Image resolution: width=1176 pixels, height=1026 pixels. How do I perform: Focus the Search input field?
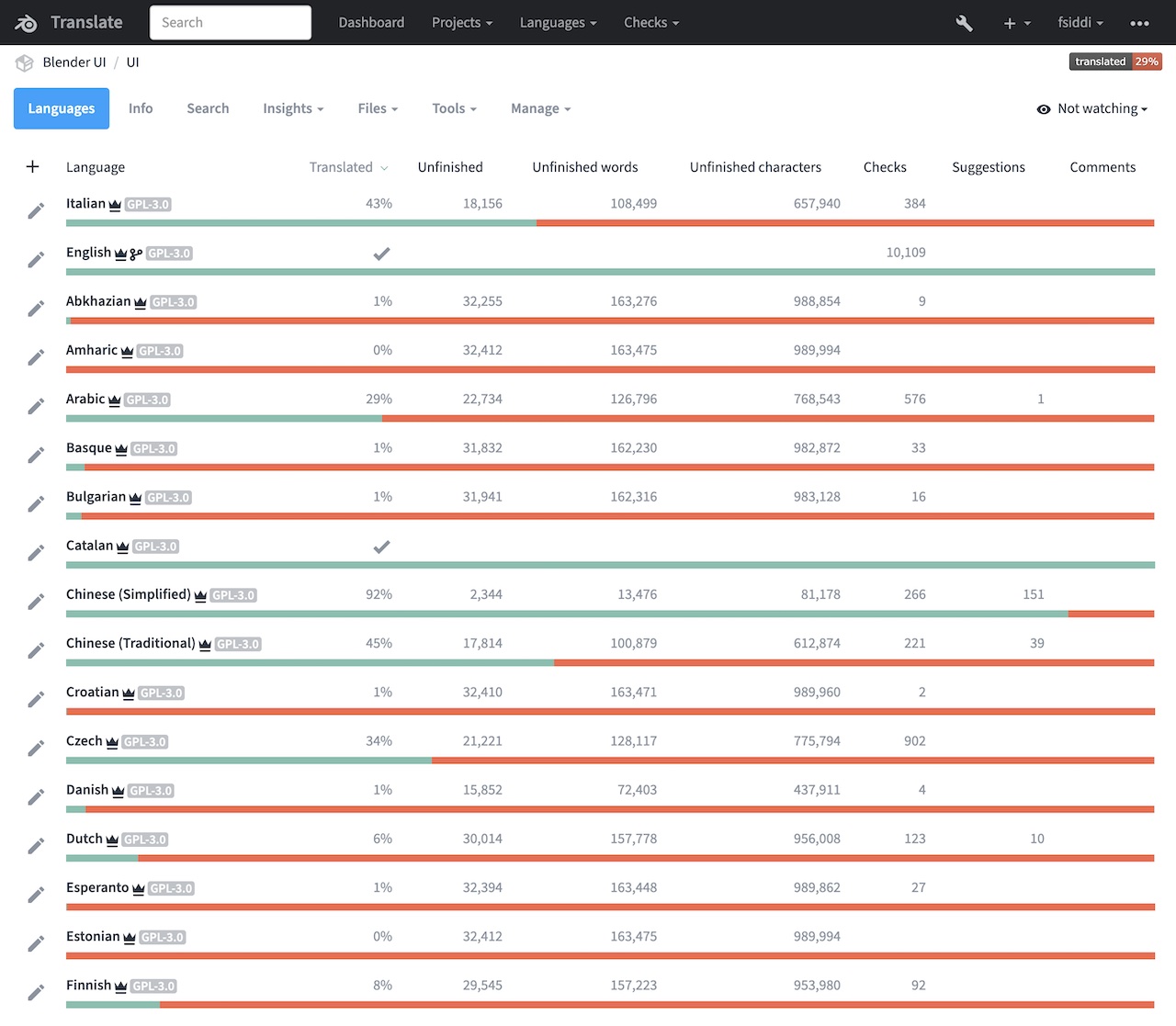click(x=231, y=23)
